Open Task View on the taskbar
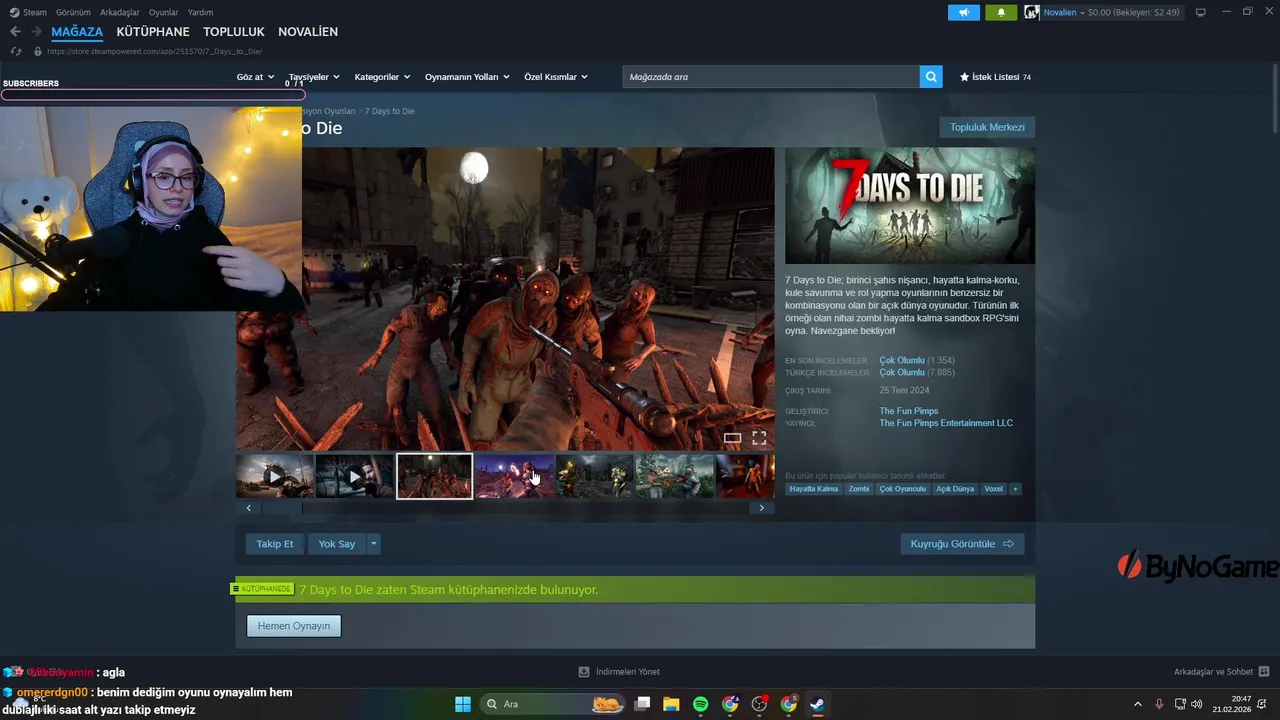The image size is (1280, 720). coord(643,704)
